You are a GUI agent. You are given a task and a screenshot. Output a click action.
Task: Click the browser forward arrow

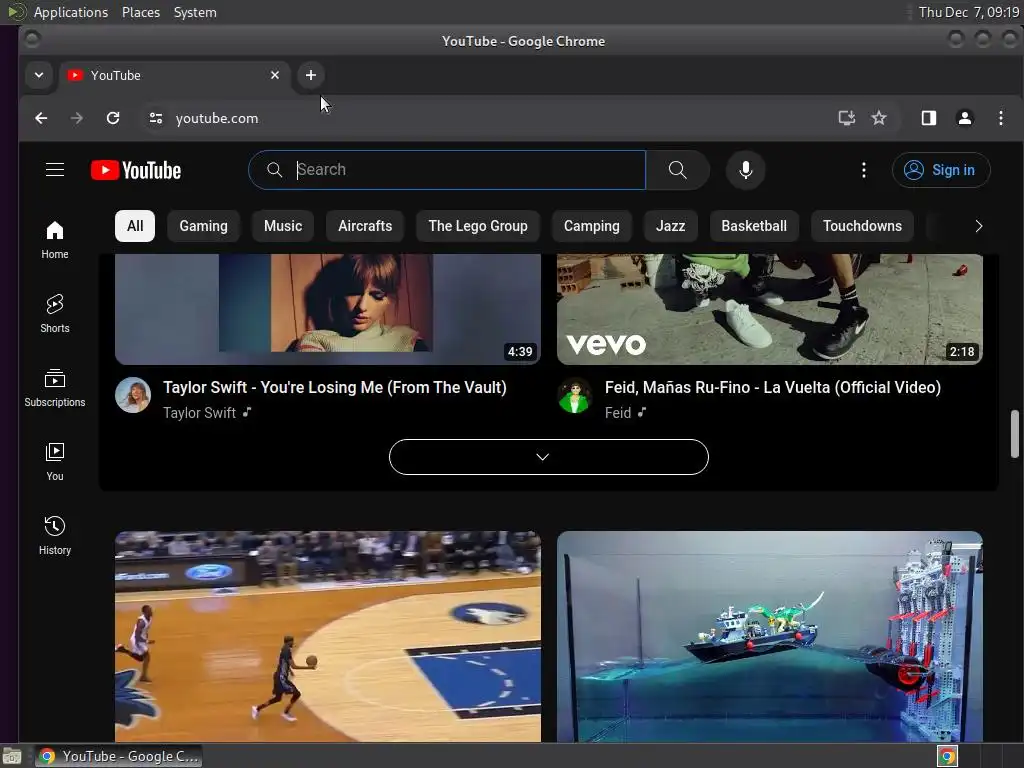pos(77,118)
